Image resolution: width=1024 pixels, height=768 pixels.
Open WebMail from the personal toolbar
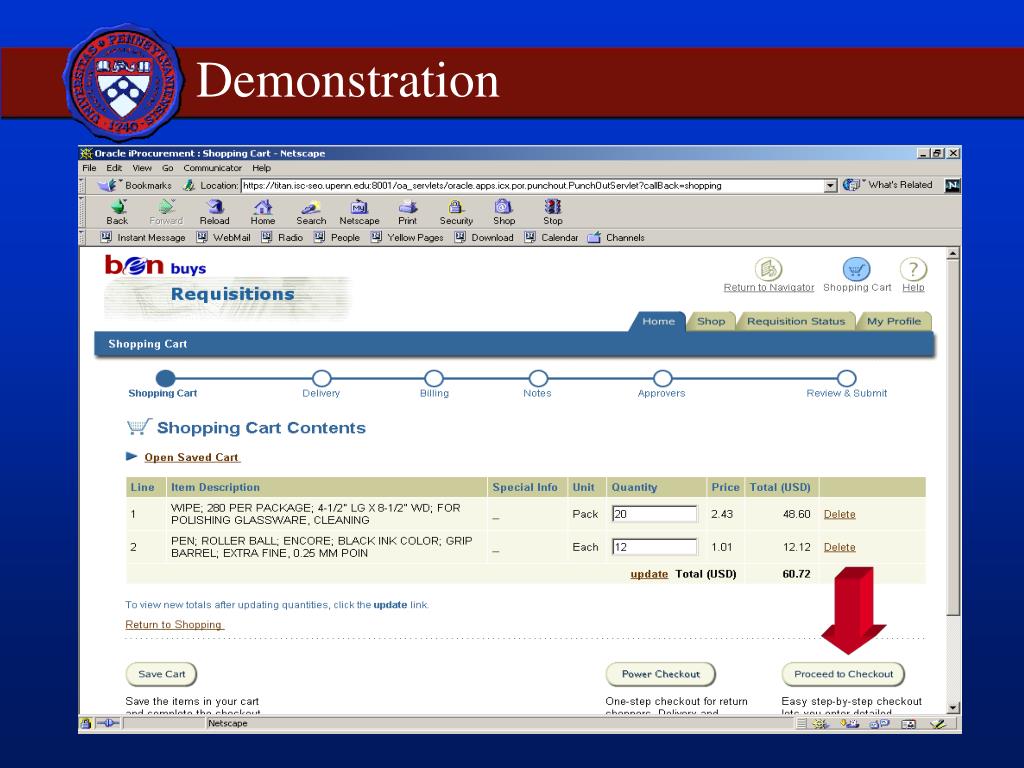(224, 238)
